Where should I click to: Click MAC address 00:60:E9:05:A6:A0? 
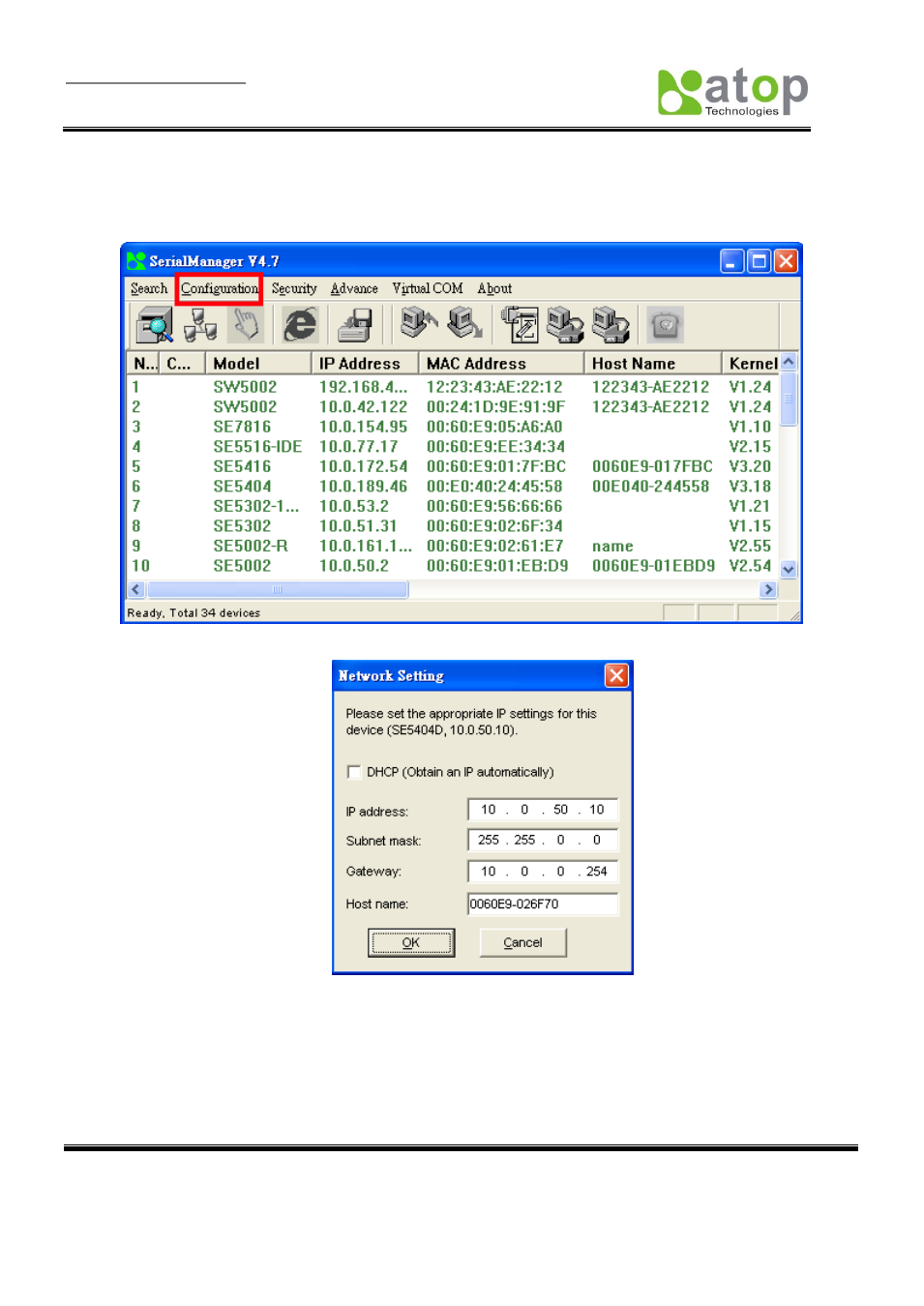tap(494, 427)
